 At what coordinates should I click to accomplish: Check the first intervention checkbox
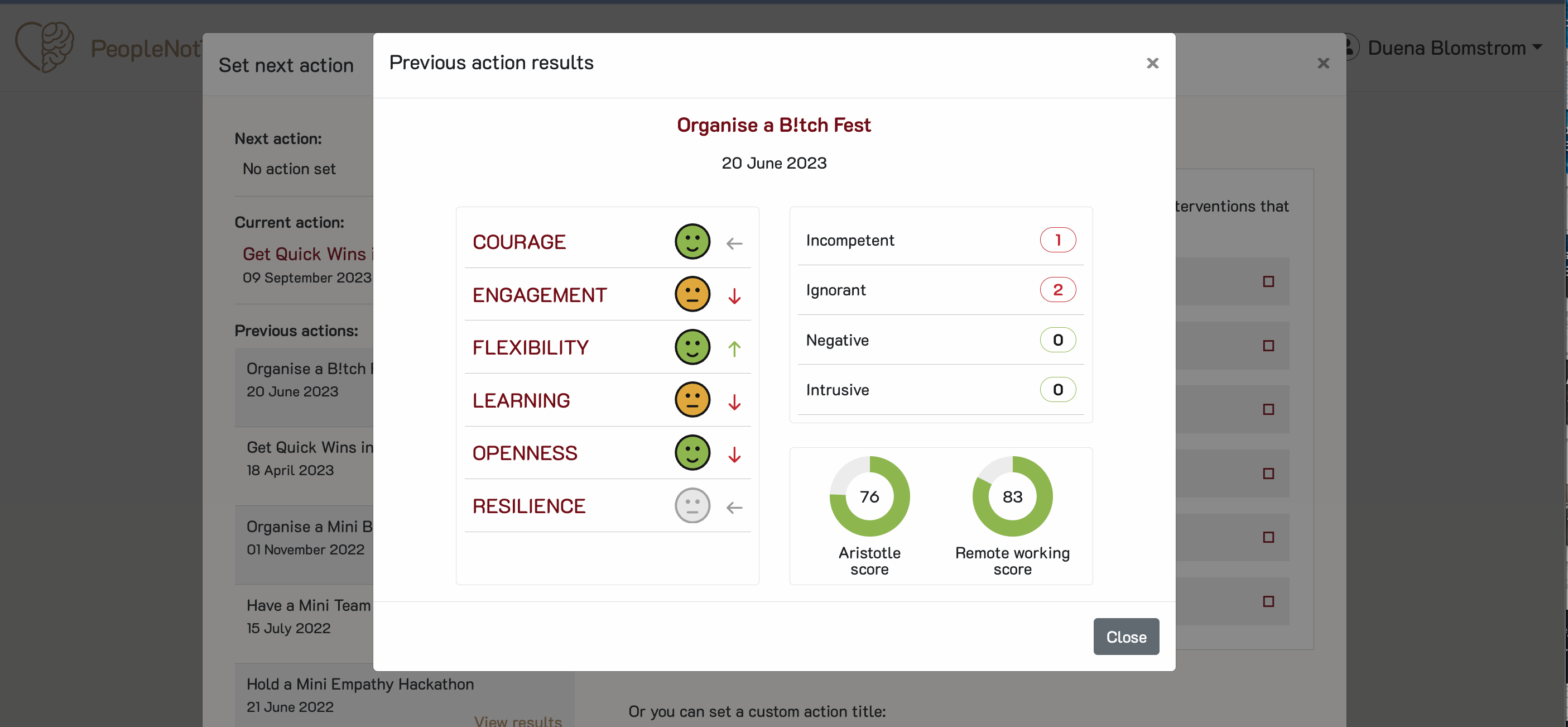pyautogui.click(x=1268, y=281)
